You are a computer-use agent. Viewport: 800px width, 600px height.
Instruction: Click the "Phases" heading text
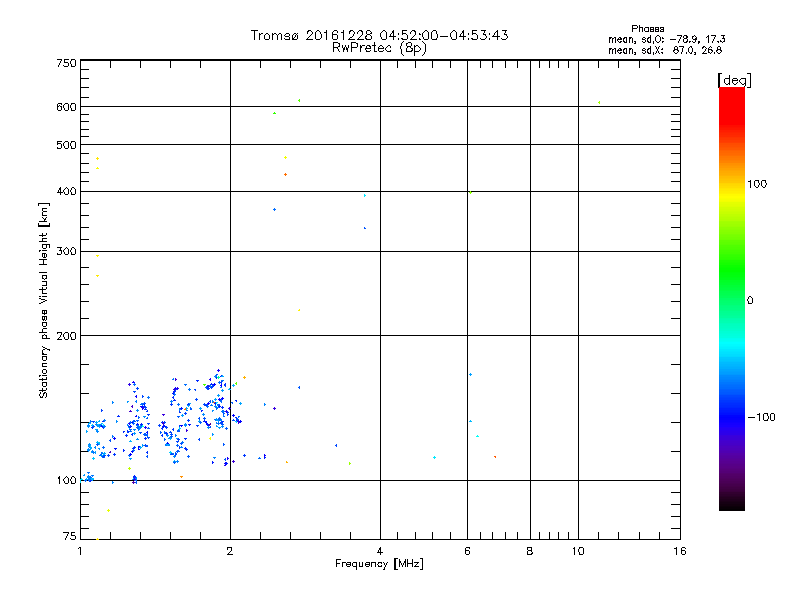coord(647,29)
